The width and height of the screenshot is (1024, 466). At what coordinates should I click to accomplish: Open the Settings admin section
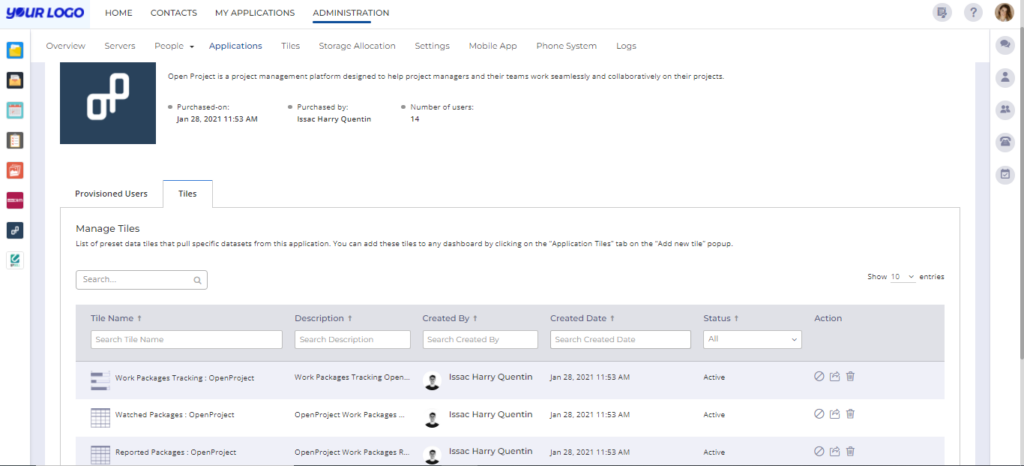tap(432, 46)
